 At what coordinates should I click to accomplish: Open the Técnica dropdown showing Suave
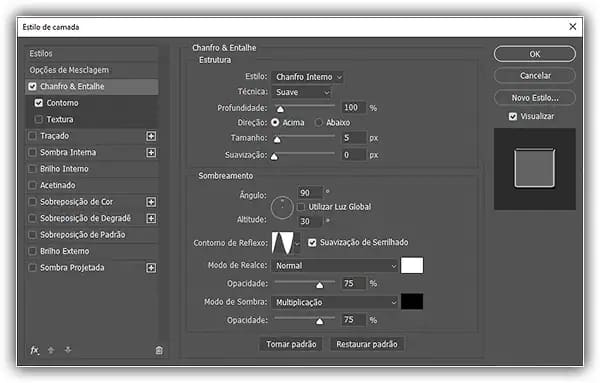pyautogui.click(x=301, y=92)
